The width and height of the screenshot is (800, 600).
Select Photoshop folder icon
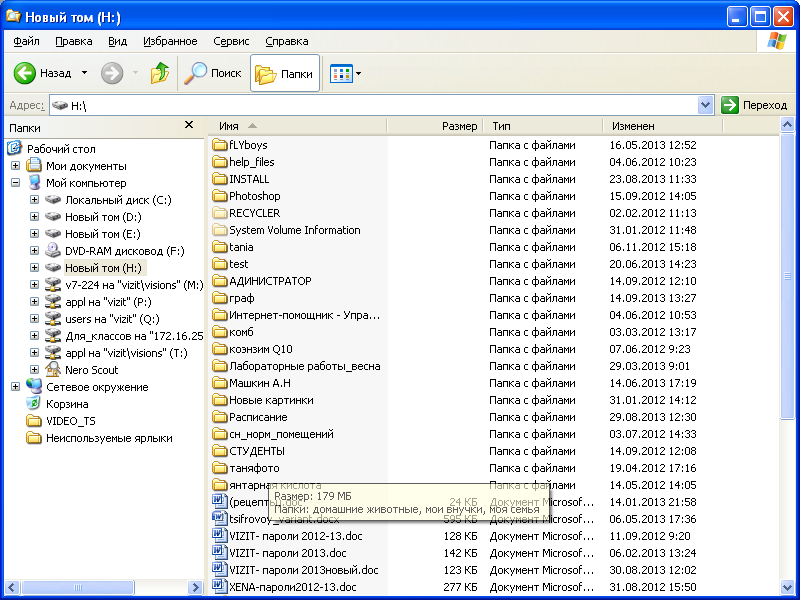click(x=219, y=196)
